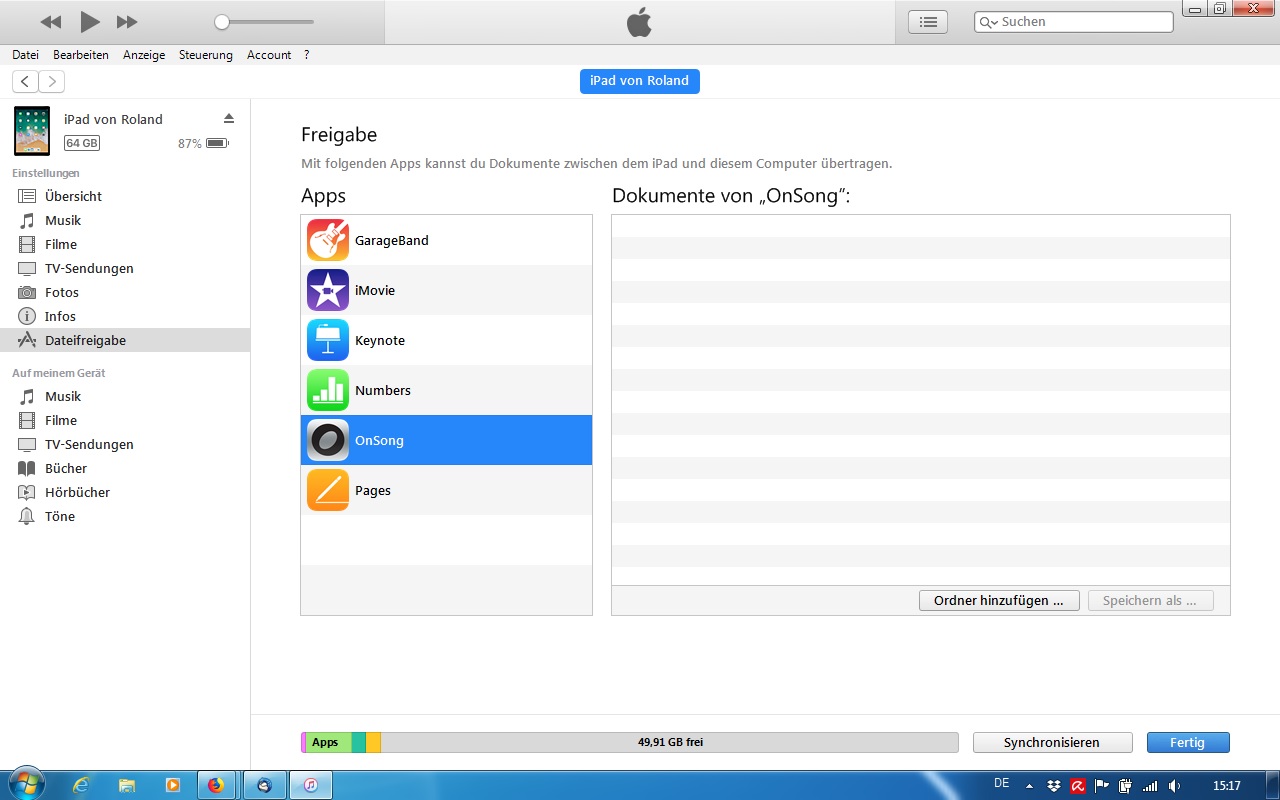Open Töne in the sidebar
The height and width of the screenshot is (800, 1280).
125,516
